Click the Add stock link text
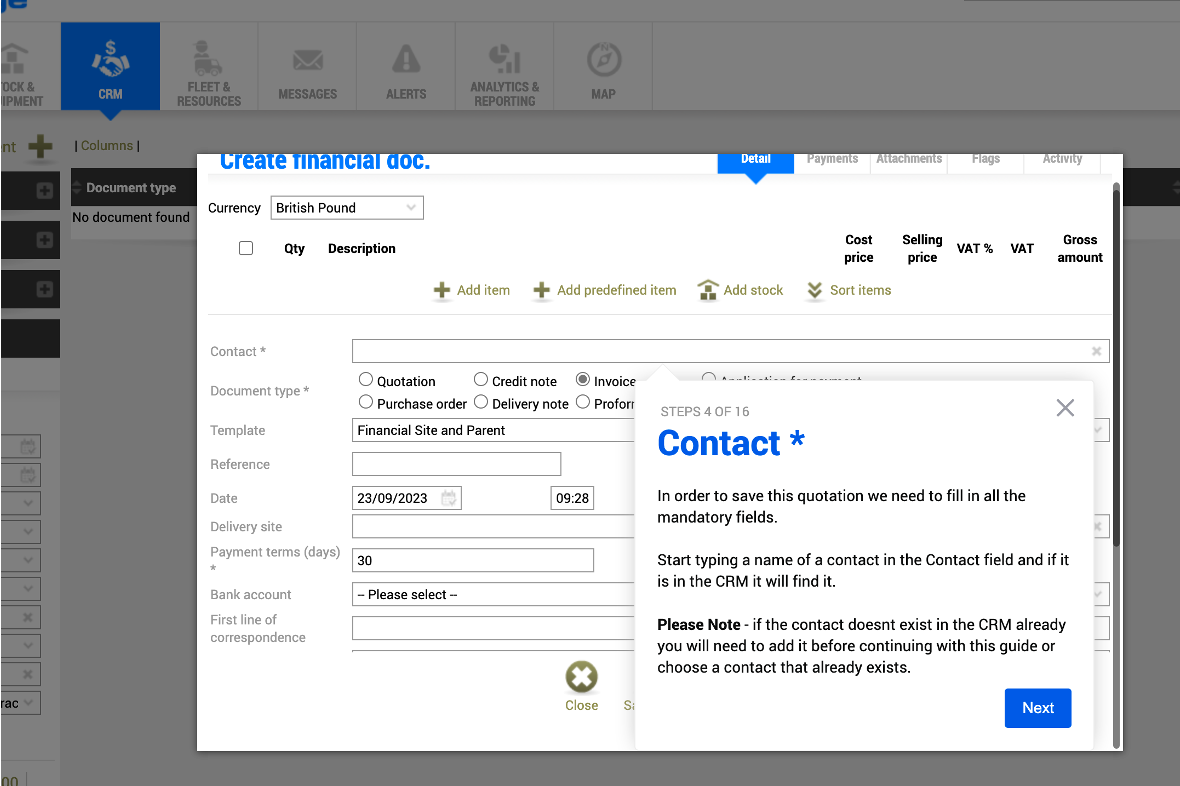Image resolution: width=1180 pixels, height=786 pixels. click(753, 290)
